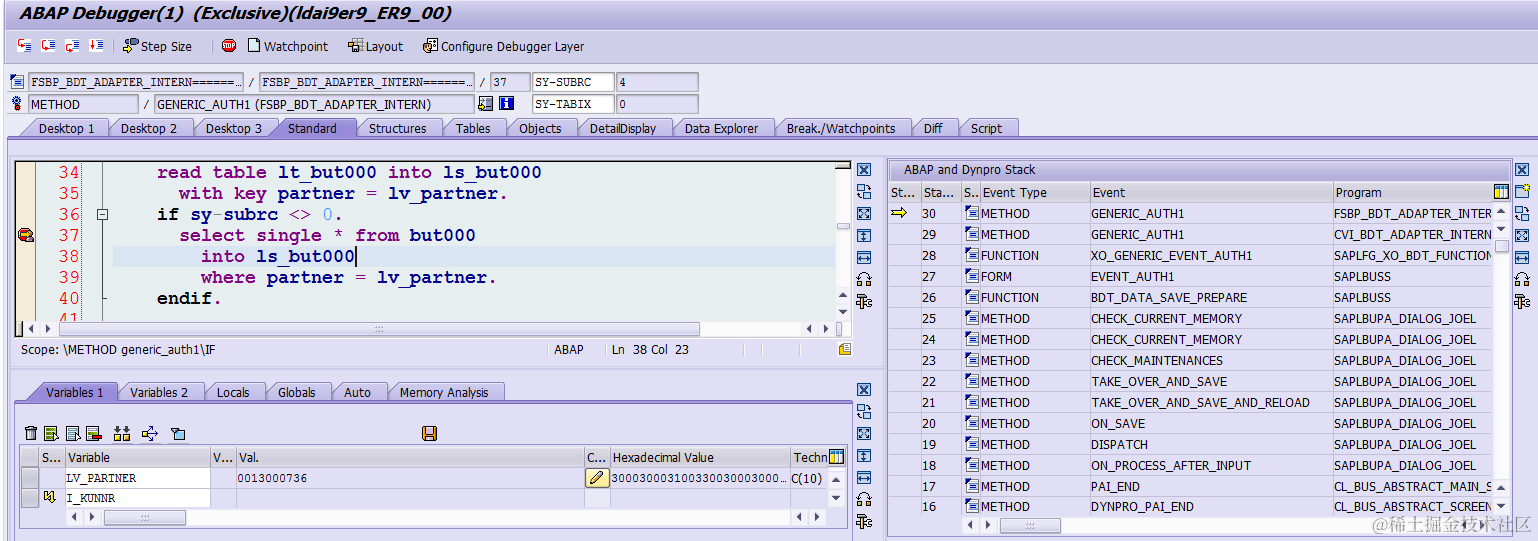Click the single Step Into icon

pos(24,46)
